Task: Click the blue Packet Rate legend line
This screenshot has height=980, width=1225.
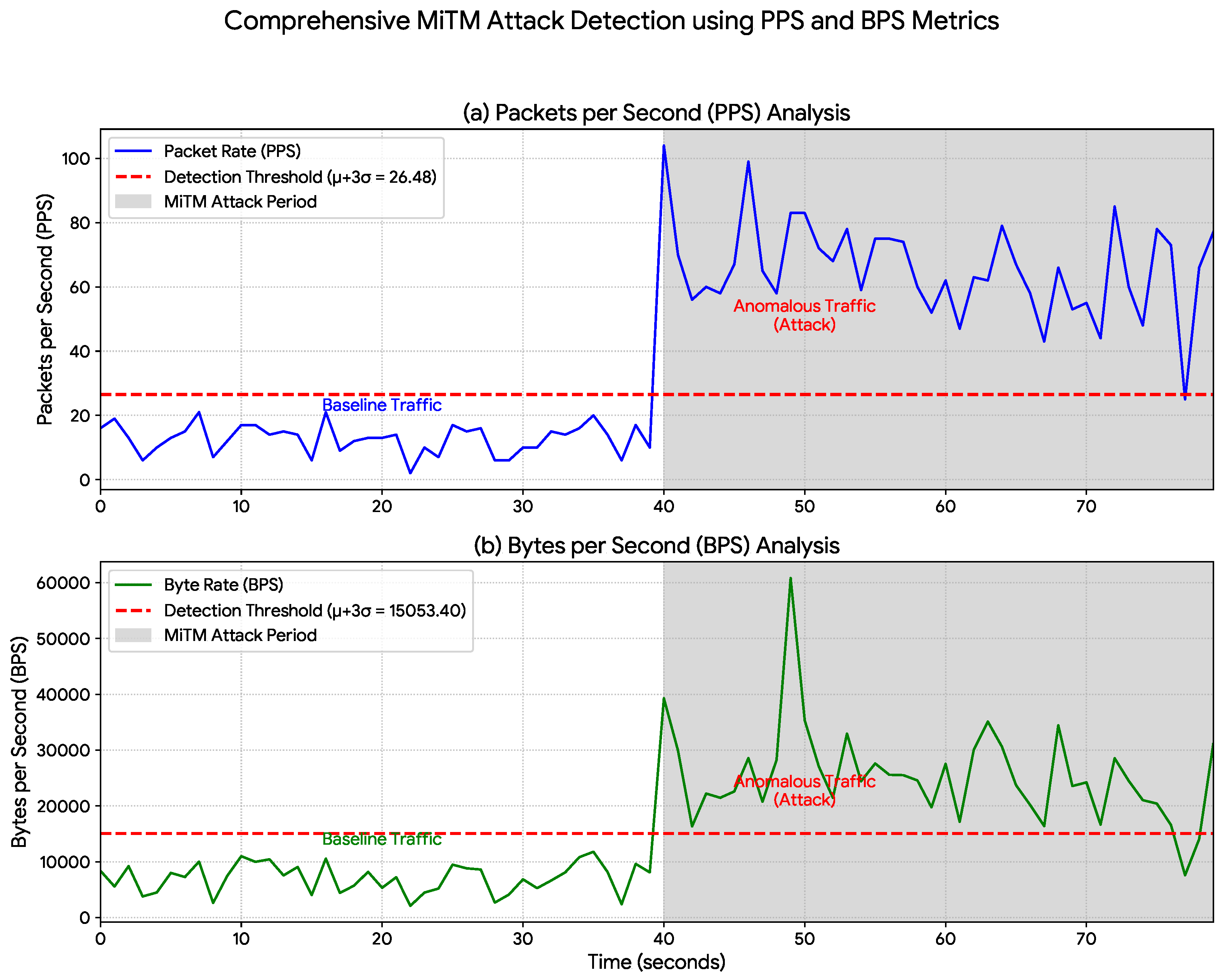Action: 133,151
